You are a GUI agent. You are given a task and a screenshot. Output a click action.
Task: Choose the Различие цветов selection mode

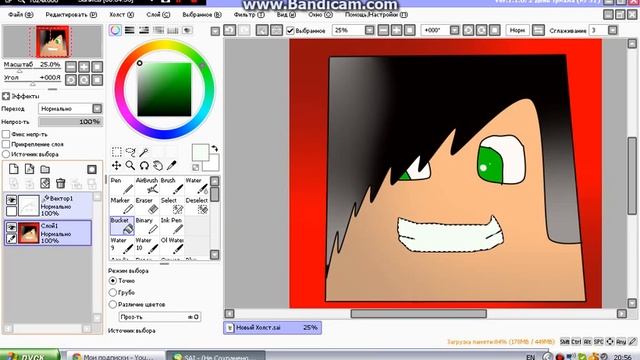point(113,304)
